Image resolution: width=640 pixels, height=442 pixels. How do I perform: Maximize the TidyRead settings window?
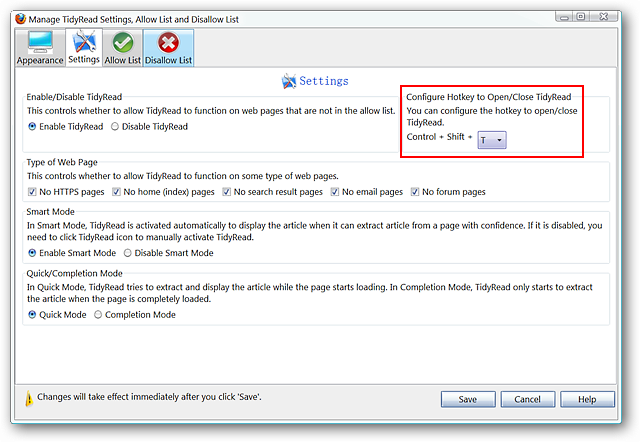tap(581, 17)
